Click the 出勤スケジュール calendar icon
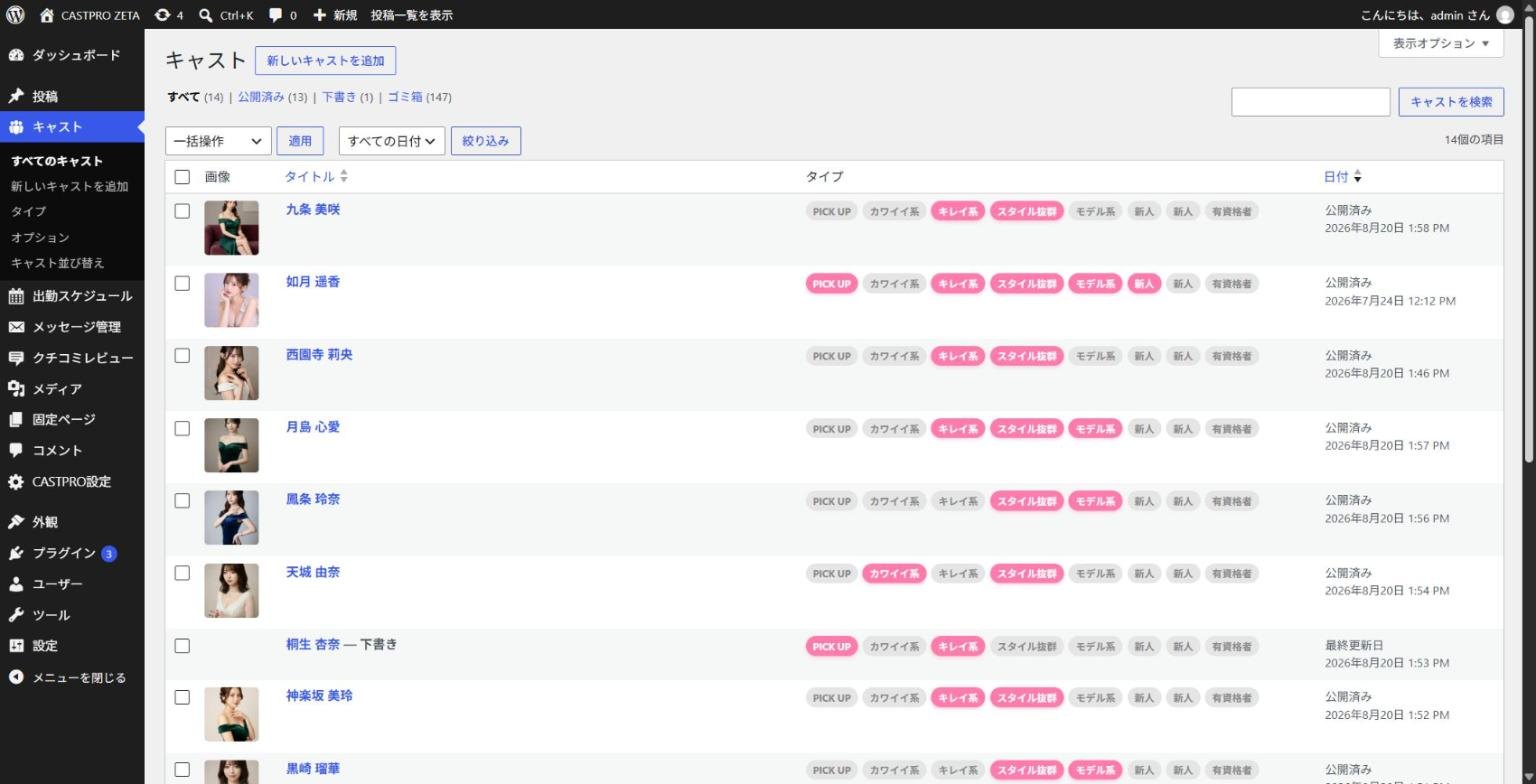This screenshot has height=784, width=1536. pos(16,296)
